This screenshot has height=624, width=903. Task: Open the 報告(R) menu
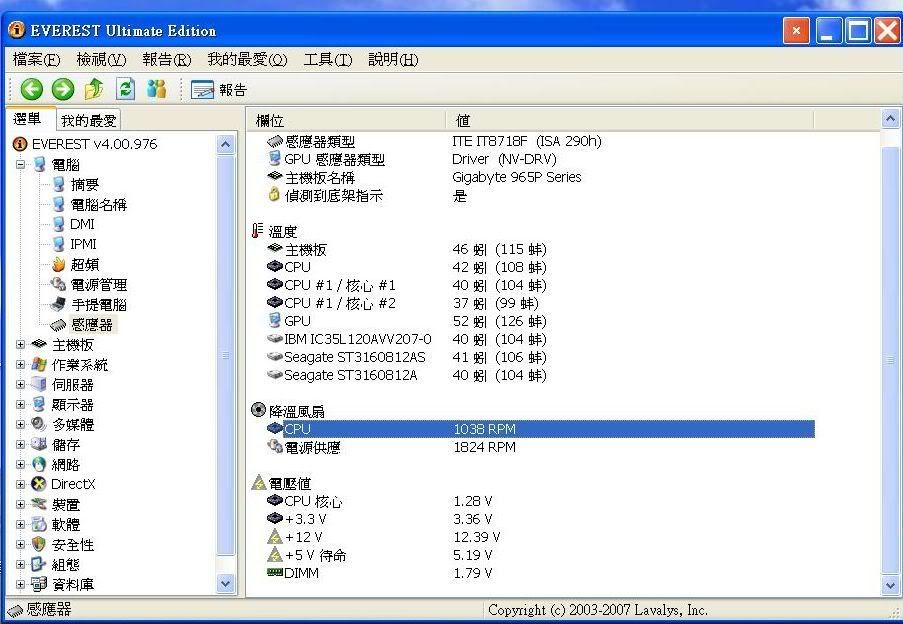click(166, 59)
